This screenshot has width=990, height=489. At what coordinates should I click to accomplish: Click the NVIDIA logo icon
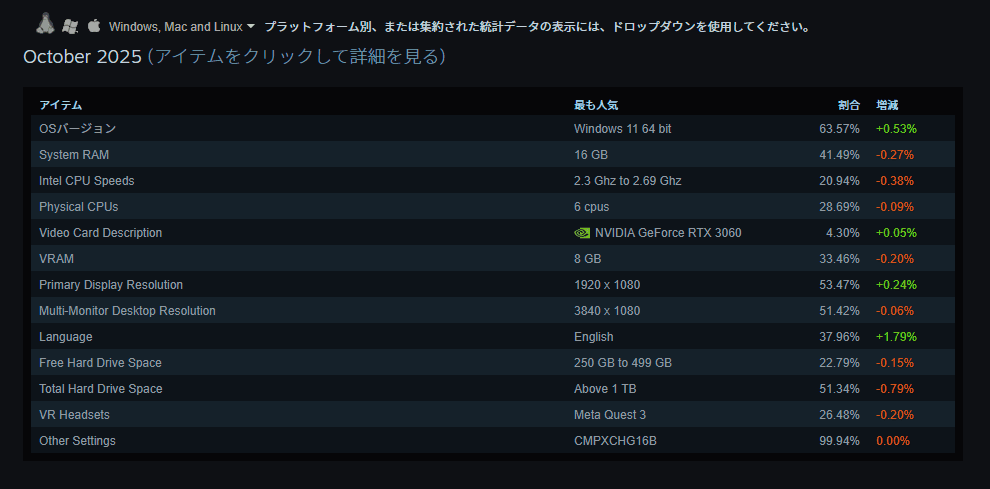(x=582, y=233)
